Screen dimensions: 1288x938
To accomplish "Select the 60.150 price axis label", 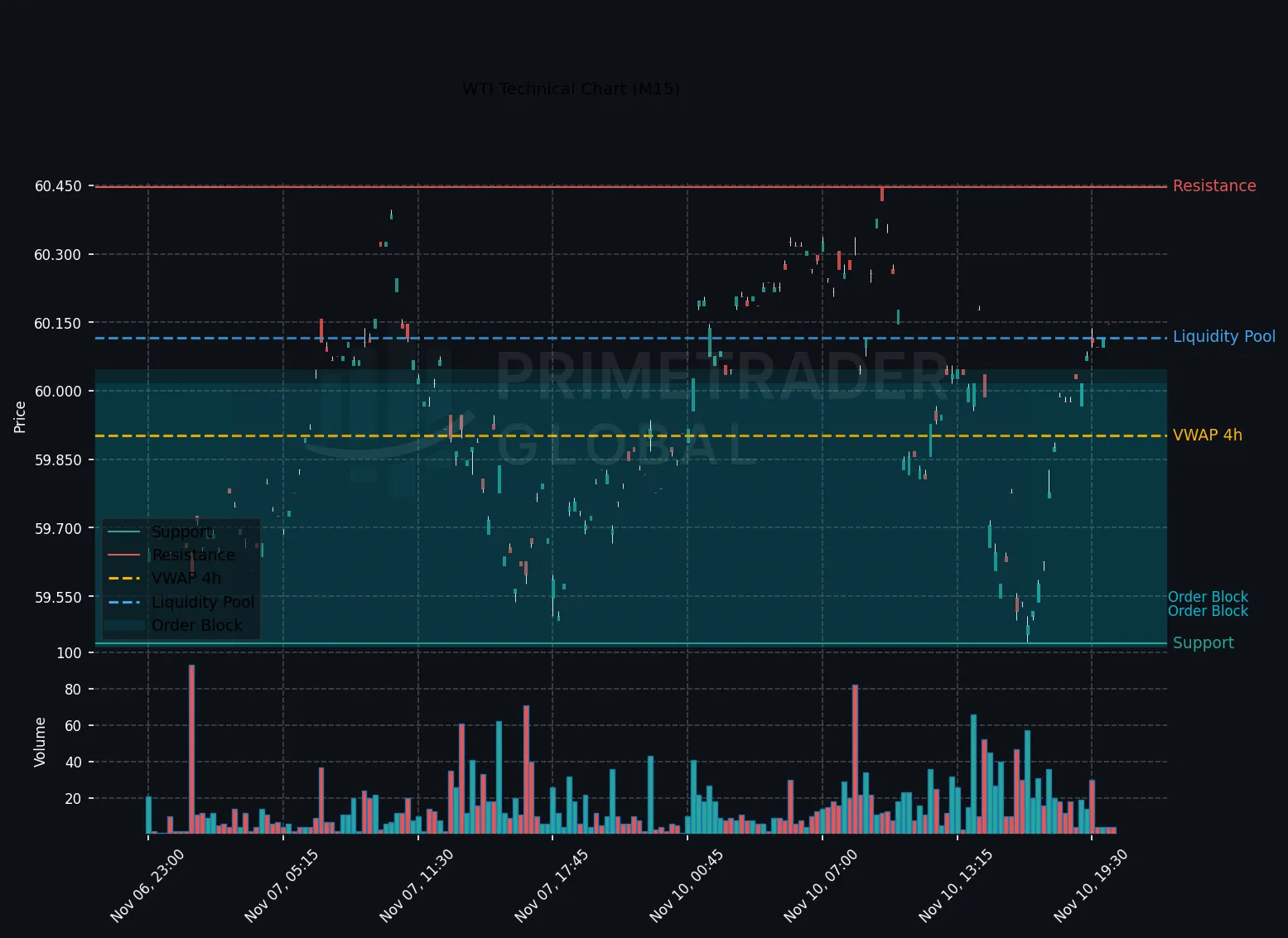I will pyautogui.click(x=58, y=324).
